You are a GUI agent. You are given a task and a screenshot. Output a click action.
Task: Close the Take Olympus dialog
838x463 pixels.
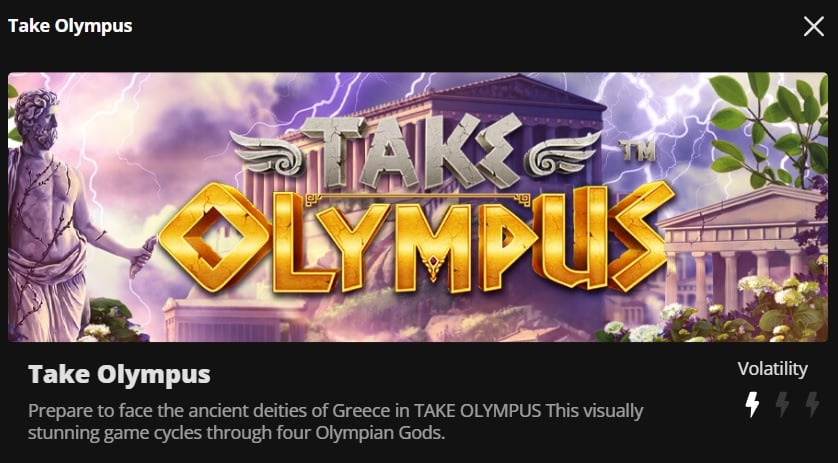point(813,26)
